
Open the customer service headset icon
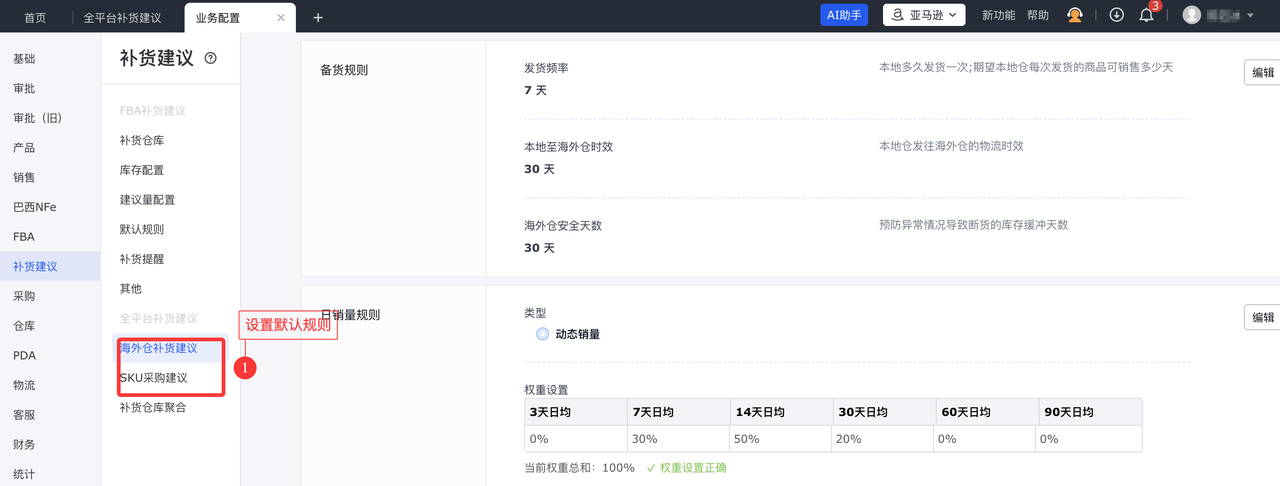tap(1075, 15)
